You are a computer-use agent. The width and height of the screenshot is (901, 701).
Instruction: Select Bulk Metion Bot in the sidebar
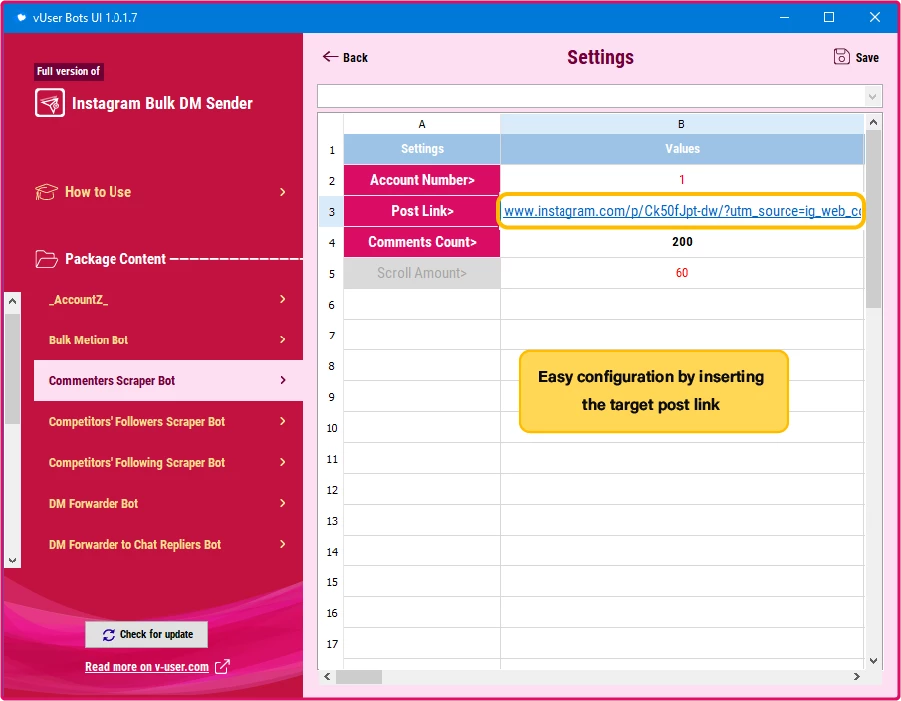(x=168, y=340)
